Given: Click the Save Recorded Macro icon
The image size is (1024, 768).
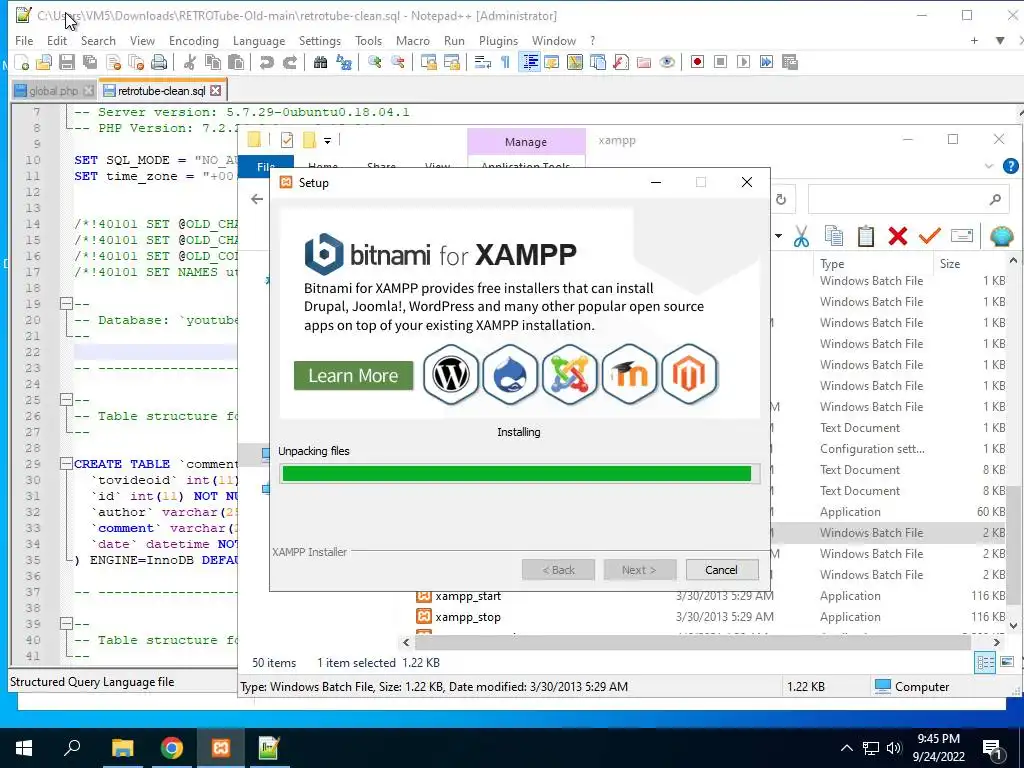Looking at the screenshot, I should coord(790,62).
